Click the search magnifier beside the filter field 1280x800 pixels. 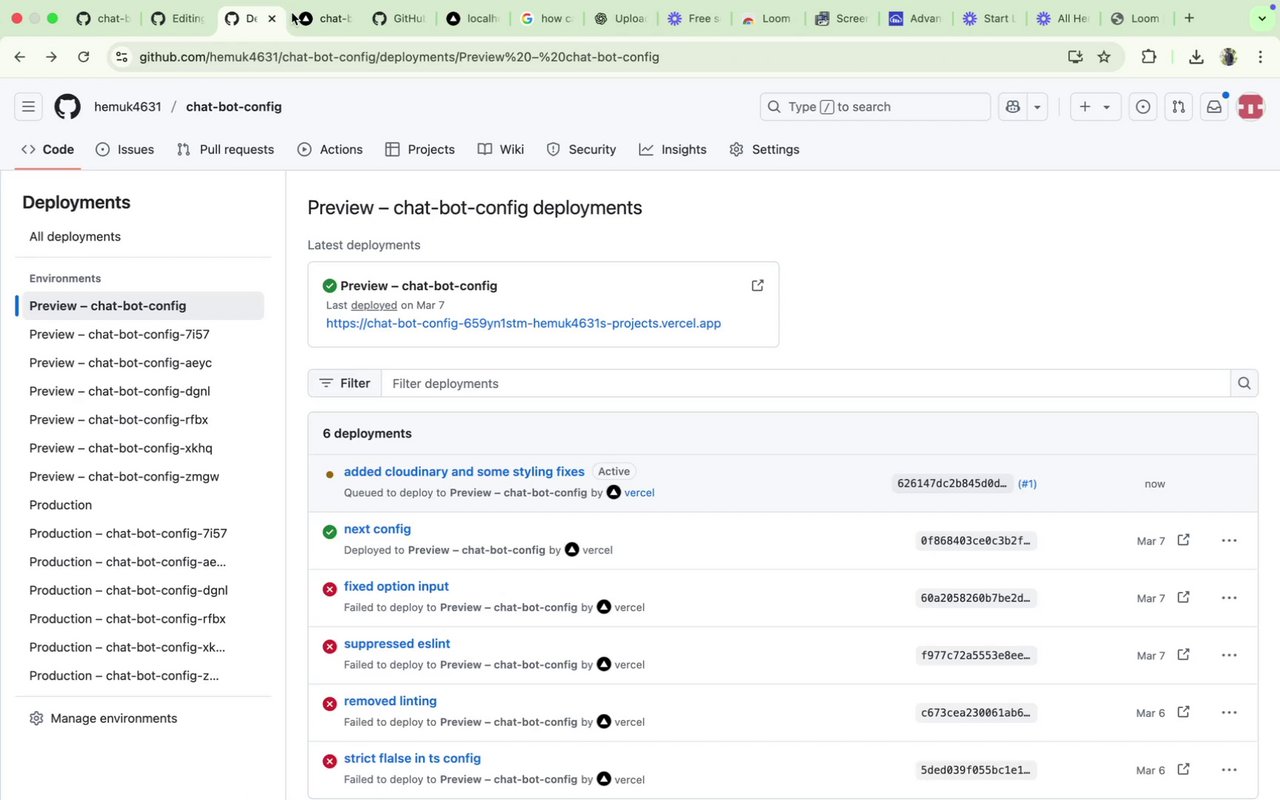point(1244,383)
